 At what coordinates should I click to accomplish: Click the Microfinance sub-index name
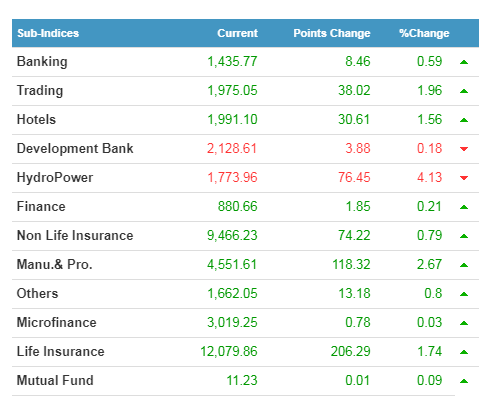pos(57,322)
